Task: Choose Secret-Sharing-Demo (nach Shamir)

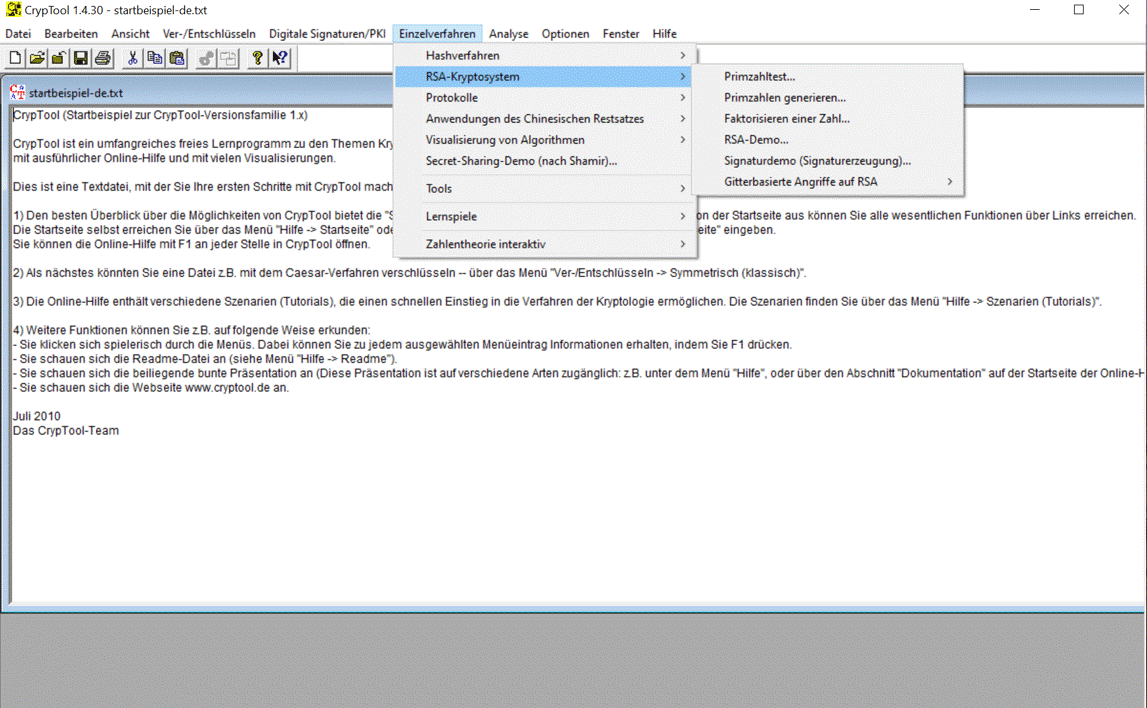Action: click(546, 161)
